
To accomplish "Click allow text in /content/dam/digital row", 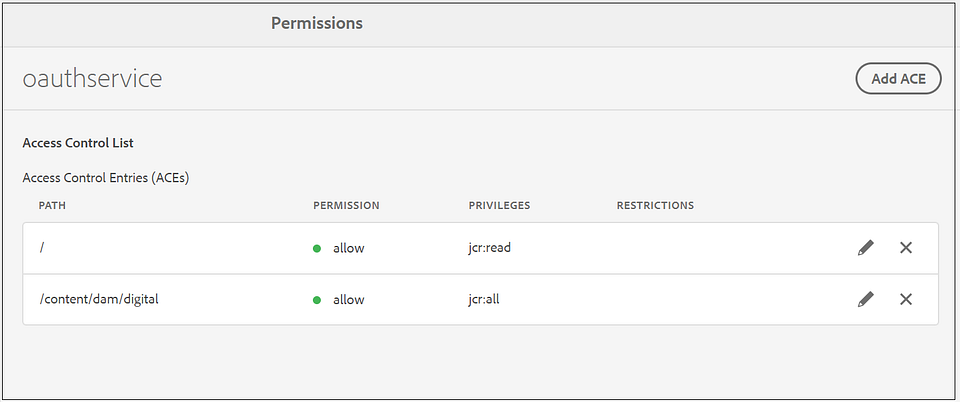I will coord(348,299).
